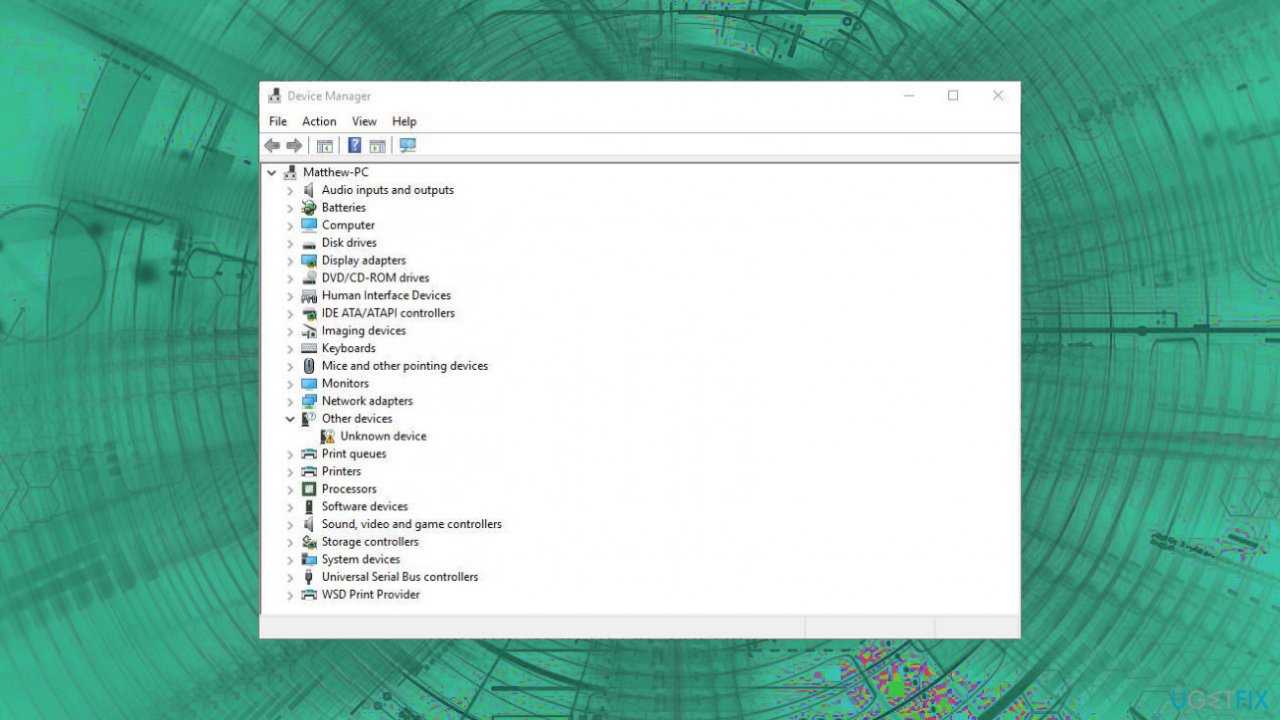
Task: Open the Help menu
Action: 404,121
